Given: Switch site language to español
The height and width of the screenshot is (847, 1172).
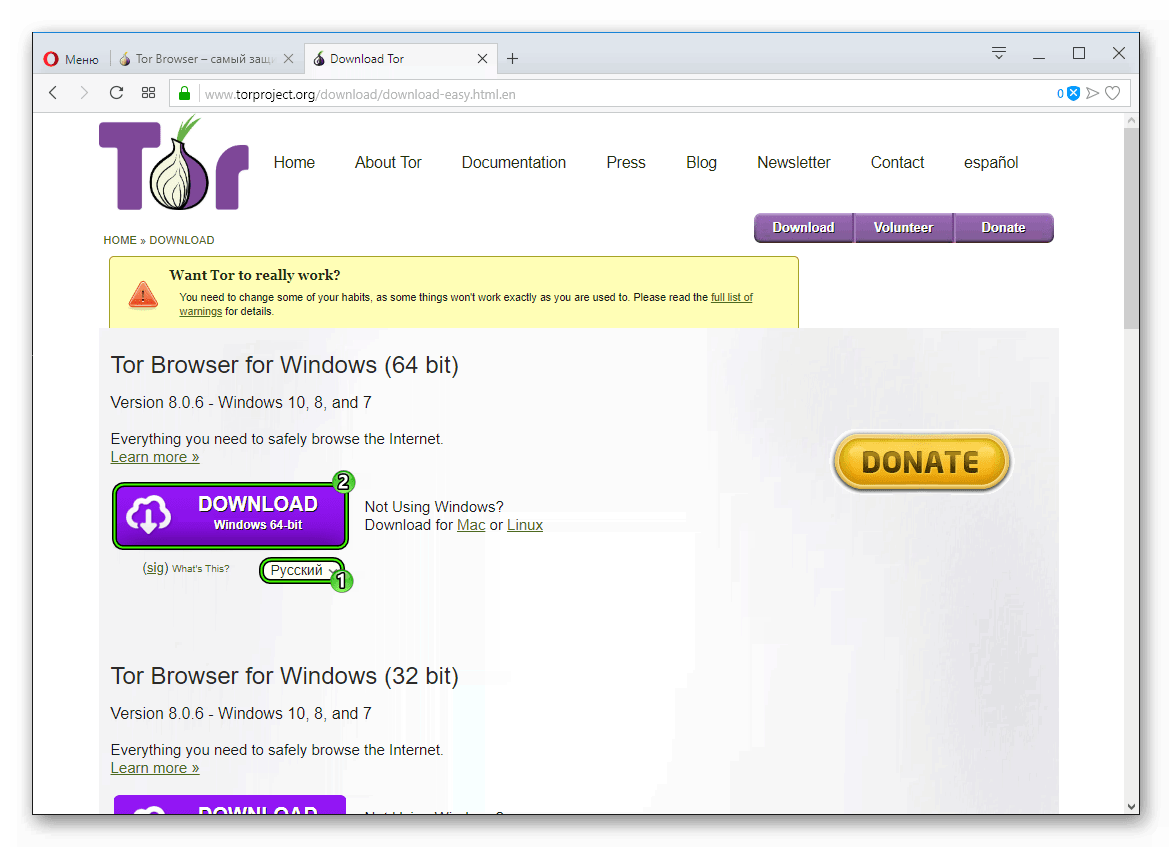Looking at the screenshot, I should (x=991, y=163).
